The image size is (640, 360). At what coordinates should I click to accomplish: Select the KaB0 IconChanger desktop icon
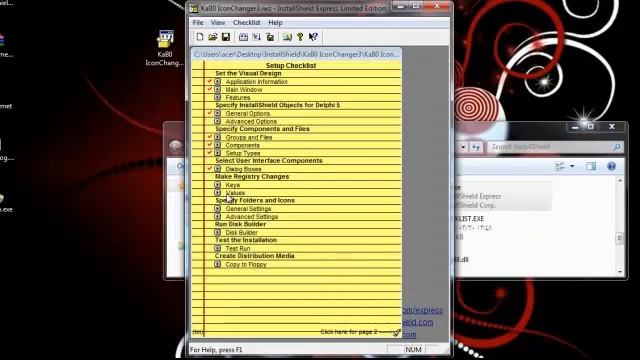(164, 49)
